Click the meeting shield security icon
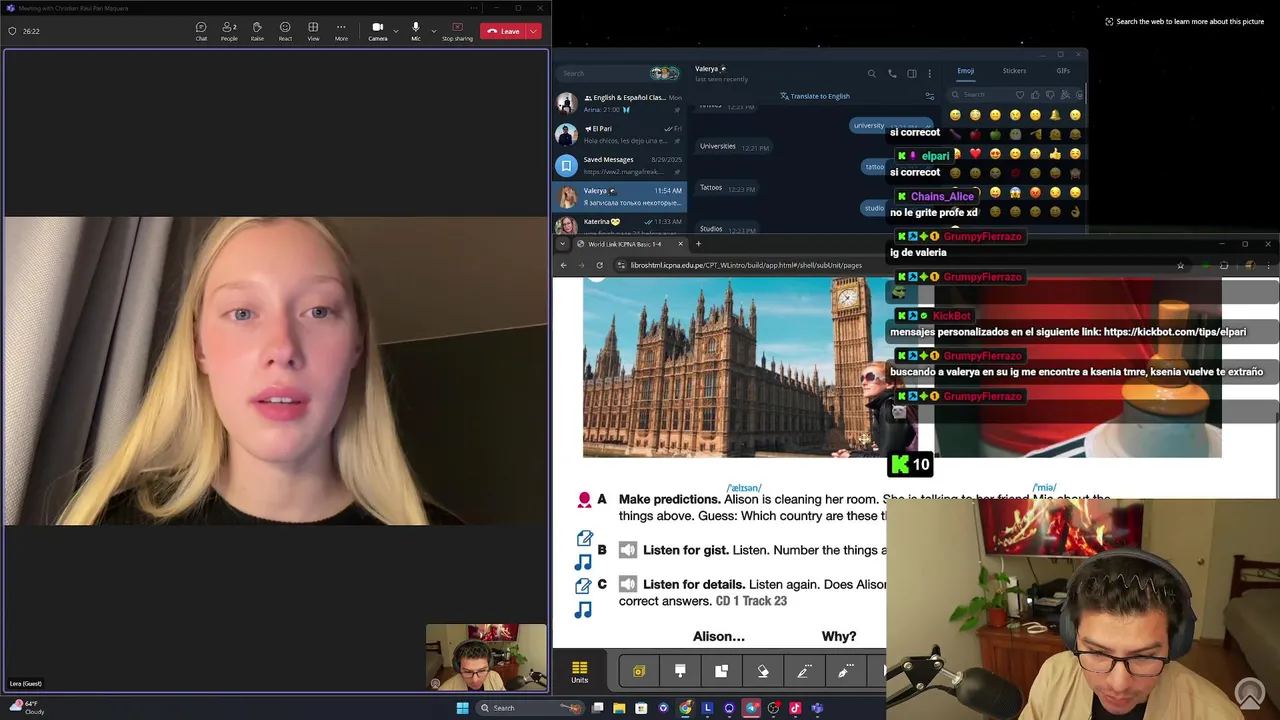 click(12, 31)
